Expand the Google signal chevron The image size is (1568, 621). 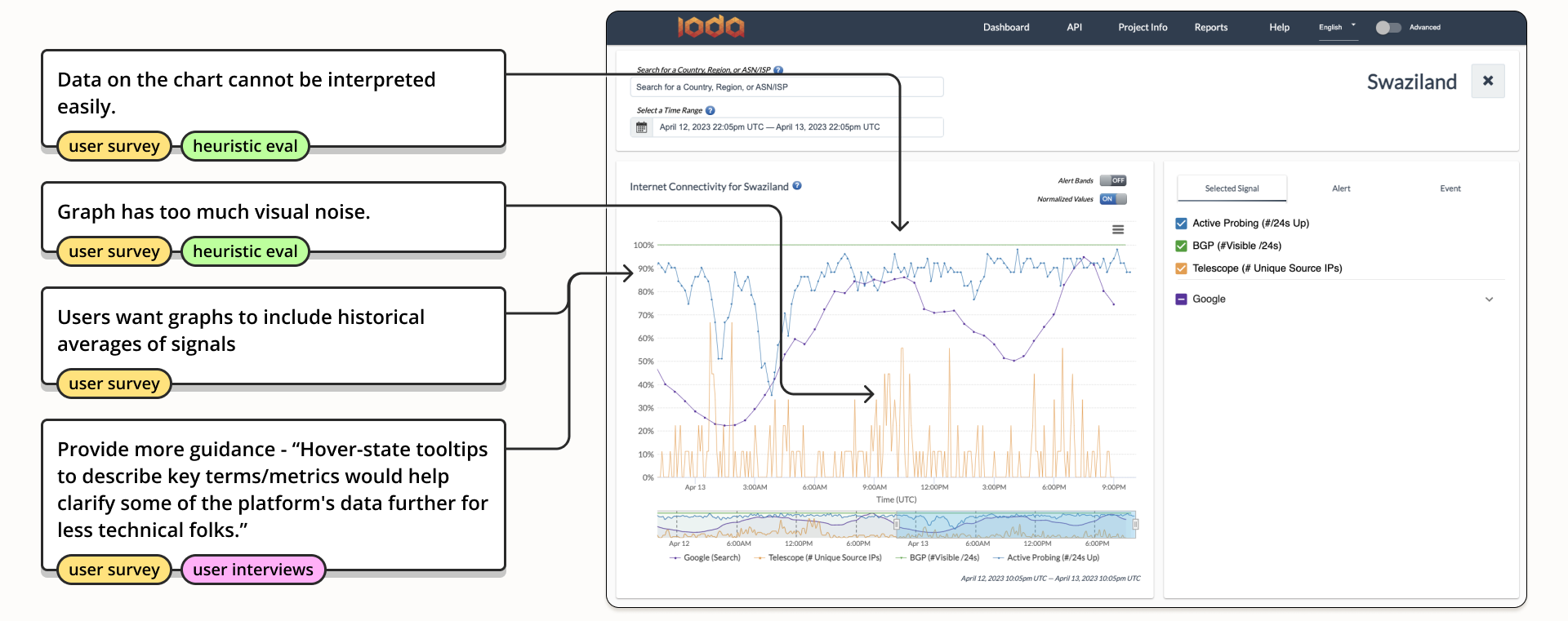tap(1489, 299)
